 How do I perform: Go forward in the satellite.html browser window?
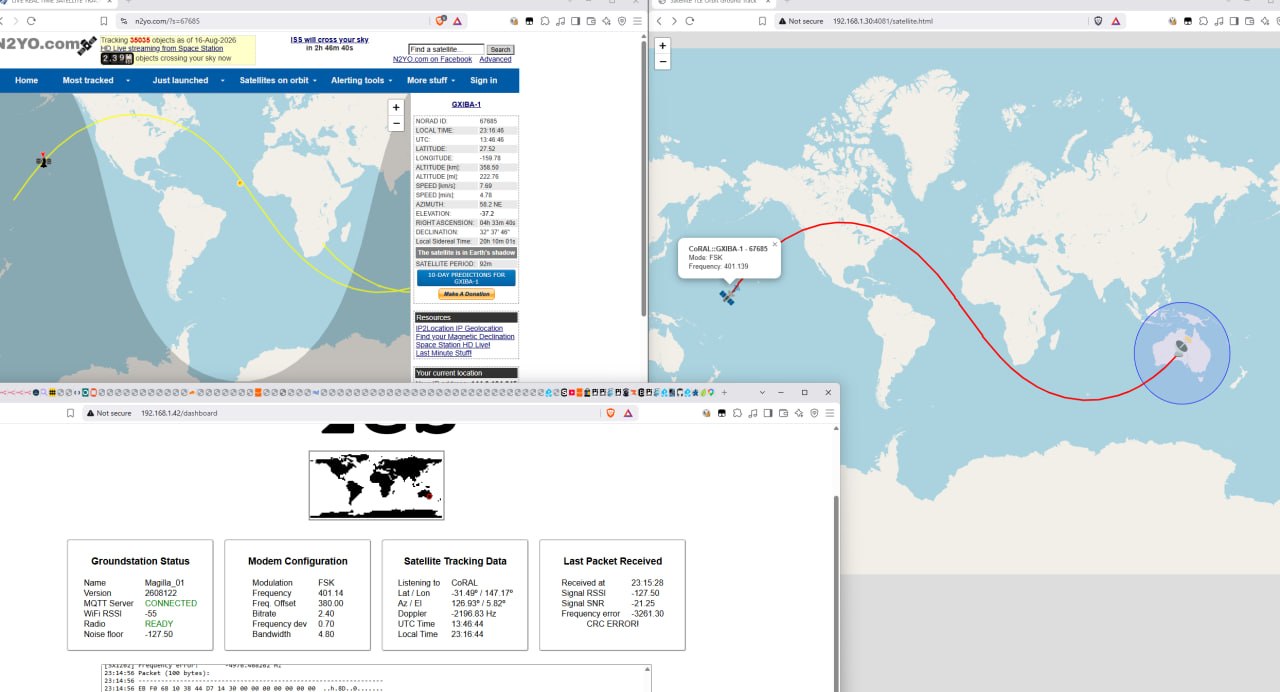click(x=674, y=20)
